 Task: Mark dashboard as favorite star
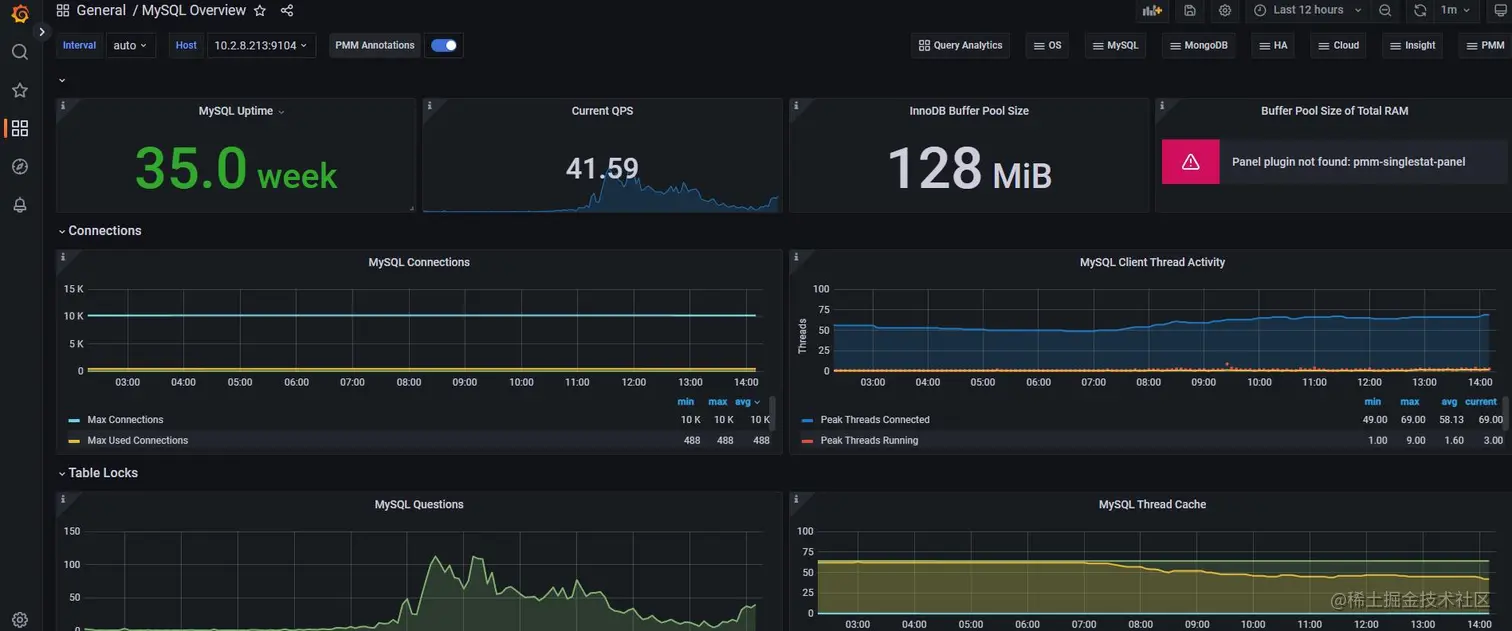(260, 10)
